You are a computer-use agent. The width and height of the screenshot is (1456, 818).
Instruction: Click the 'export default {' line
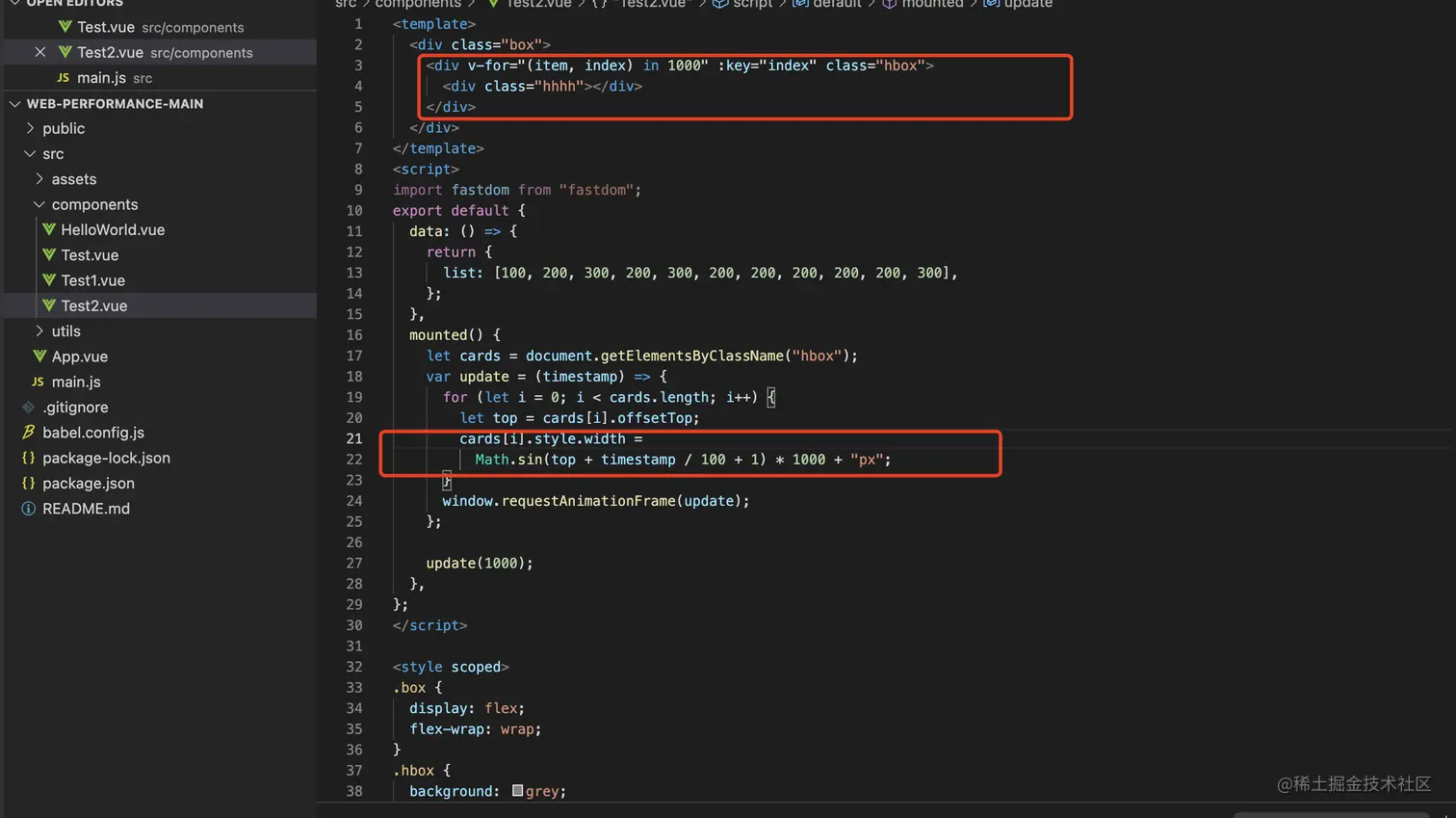(459, 210)
